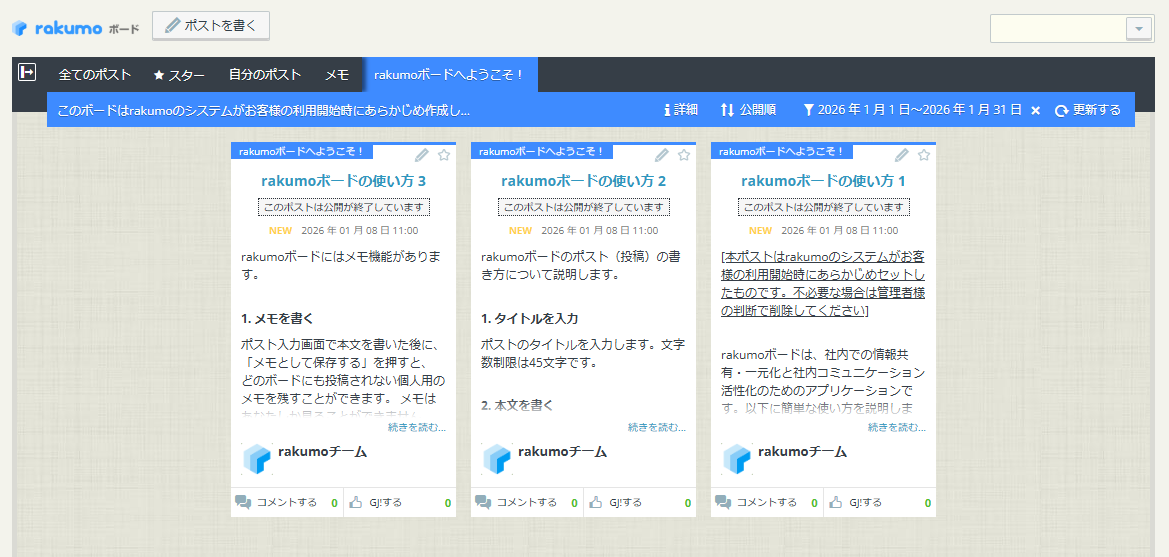
Task: Edit the 使い方 1 post with the pencil icon
Action: pos(902,154)
